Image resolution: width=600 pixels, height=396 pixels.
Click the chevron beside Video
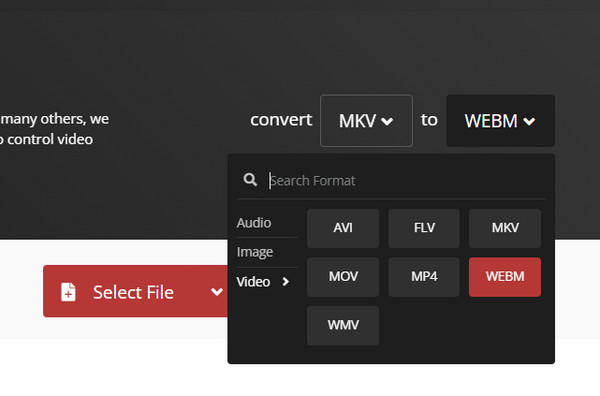pos(285,282)
